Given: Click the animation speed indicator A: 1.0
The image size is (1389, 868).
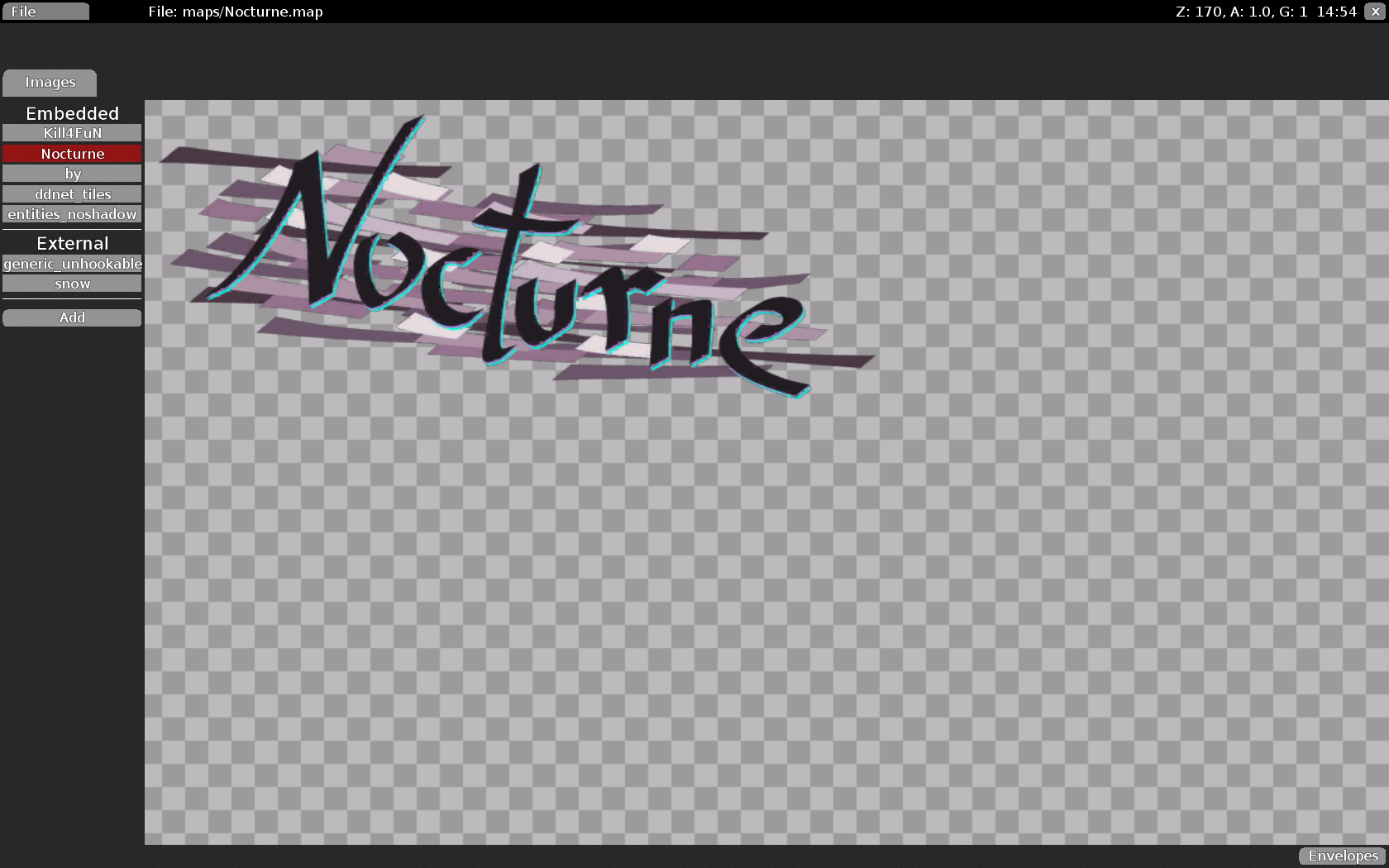Looking at the screenshot, I should pyautogui.click(x=1248, y=12).
